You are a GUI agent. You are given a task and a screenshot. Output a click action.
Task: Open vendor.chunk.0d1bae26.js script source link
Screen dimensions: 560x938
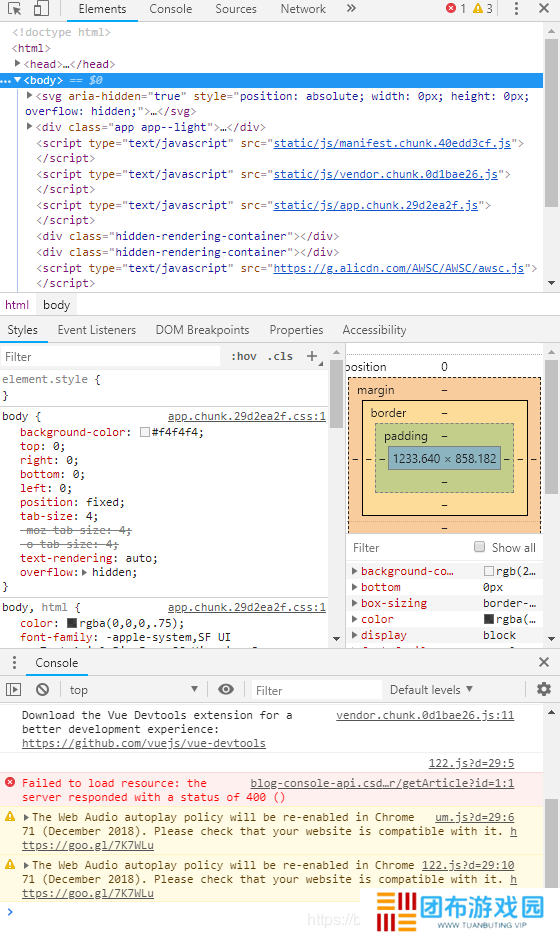(x=385, y=174)
